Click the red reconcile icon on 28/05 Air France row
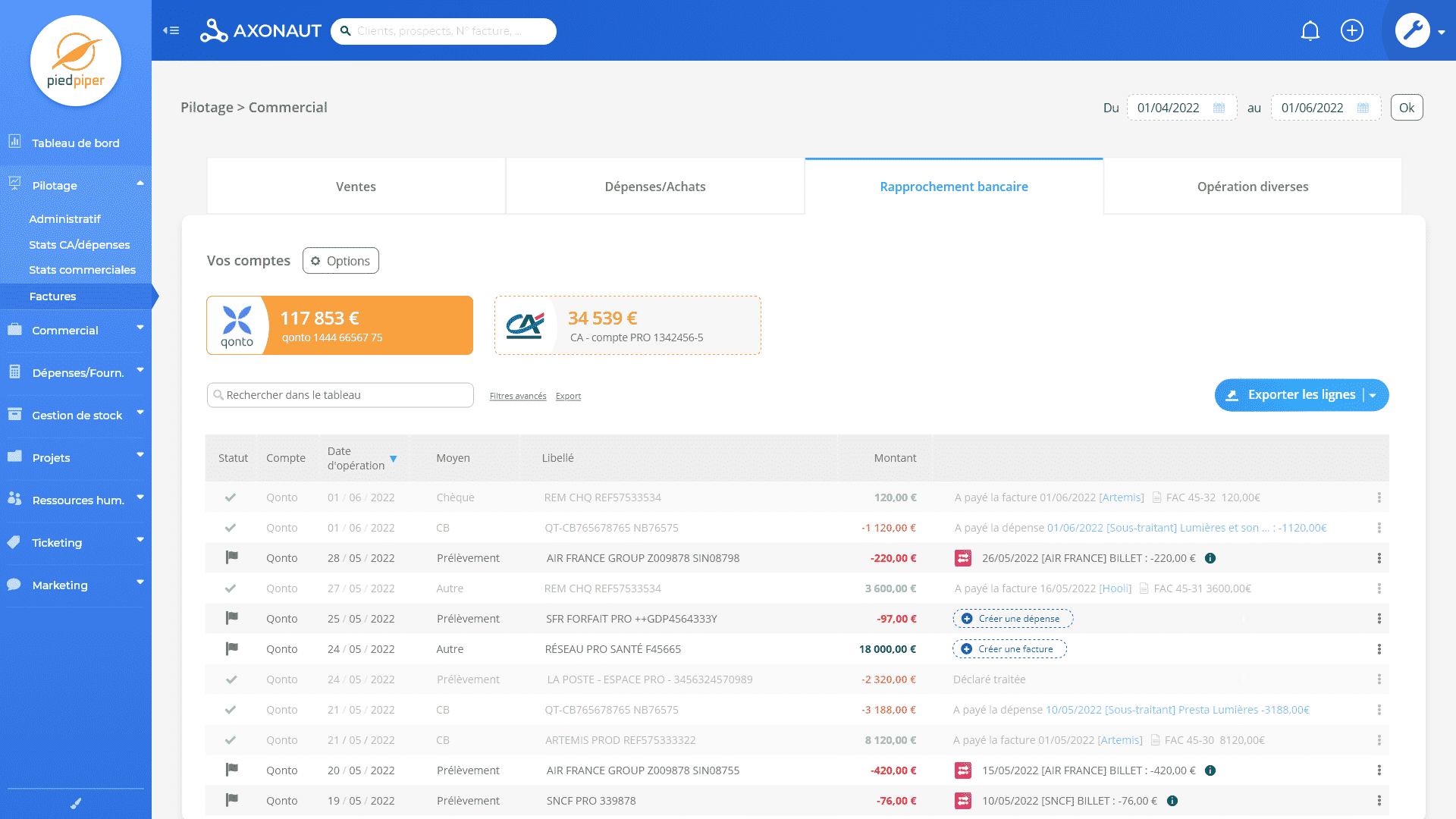1456x819 pixels. [962, 558]
